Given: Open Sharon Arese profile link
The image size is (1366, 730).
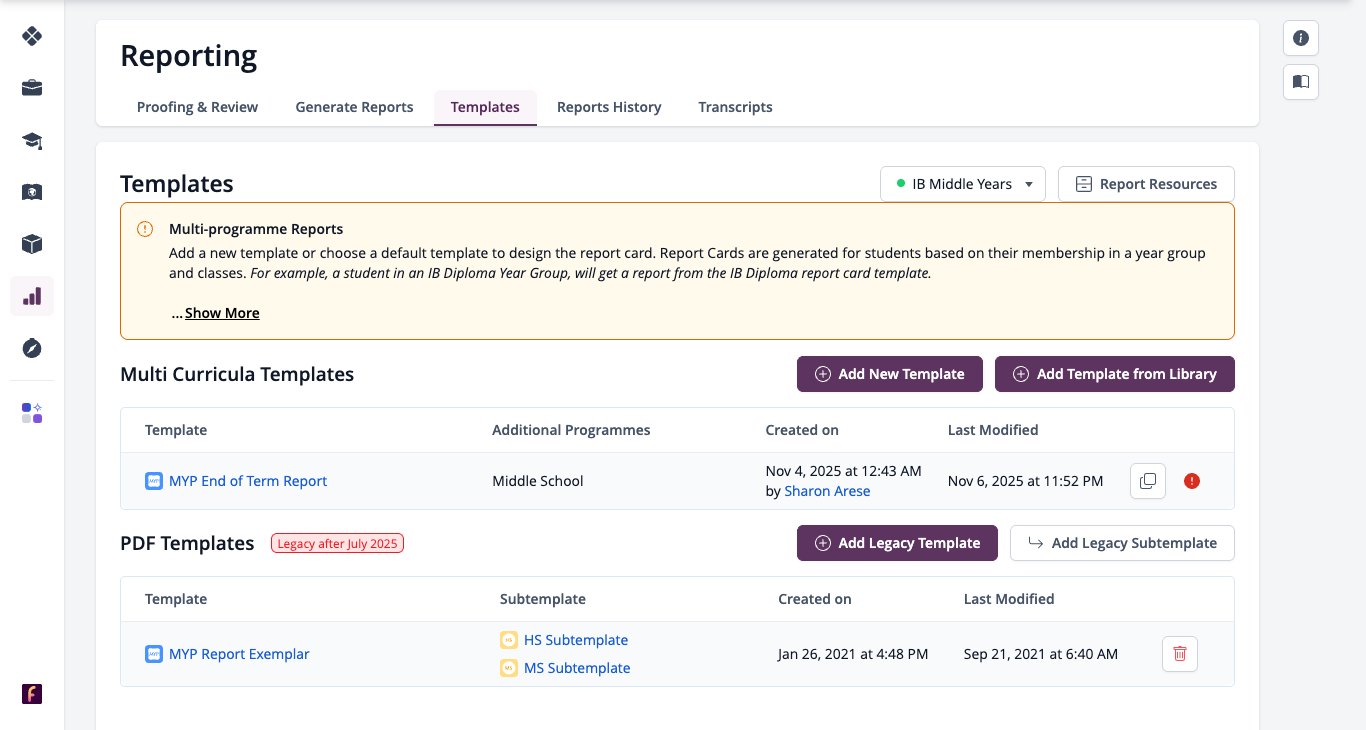Looking at the screenshot, I should tap(827, 491).
